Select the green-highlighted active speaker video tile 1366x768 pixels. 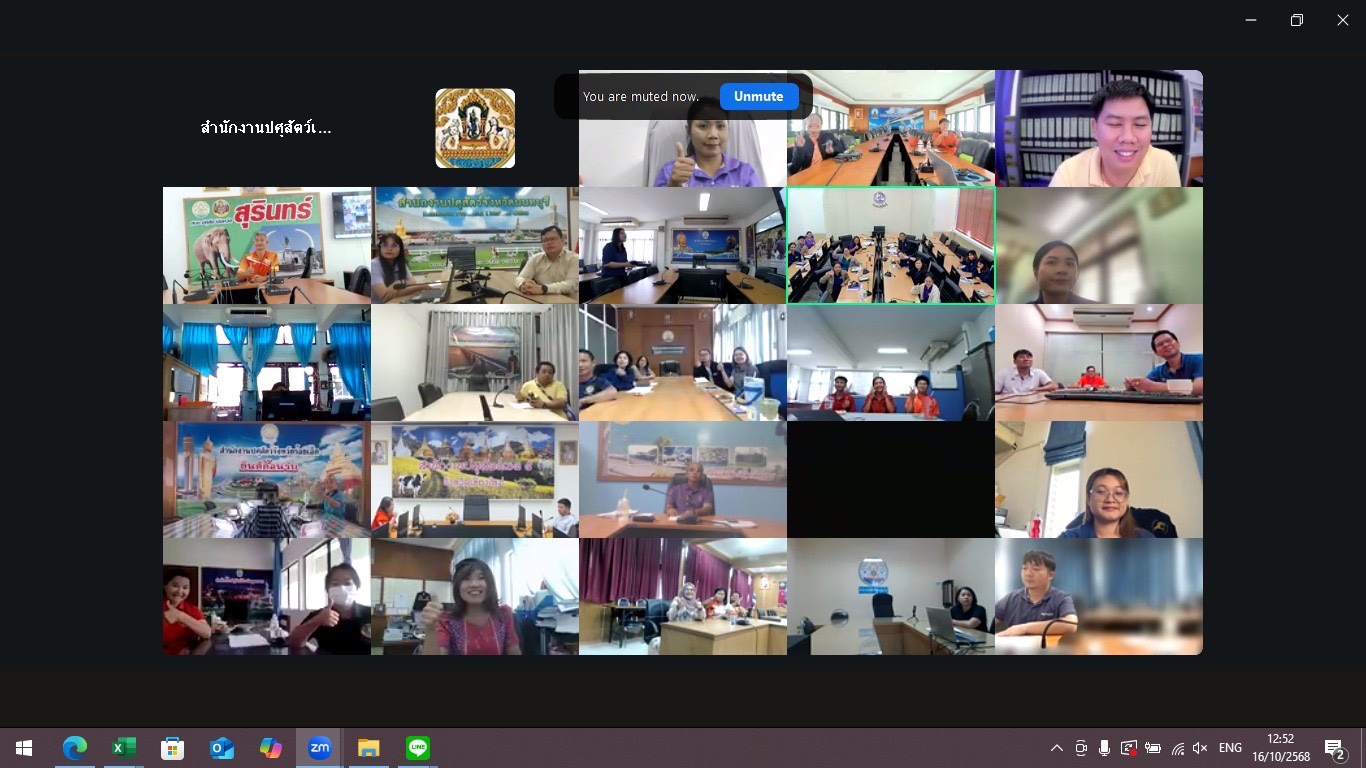pos(890,245)
